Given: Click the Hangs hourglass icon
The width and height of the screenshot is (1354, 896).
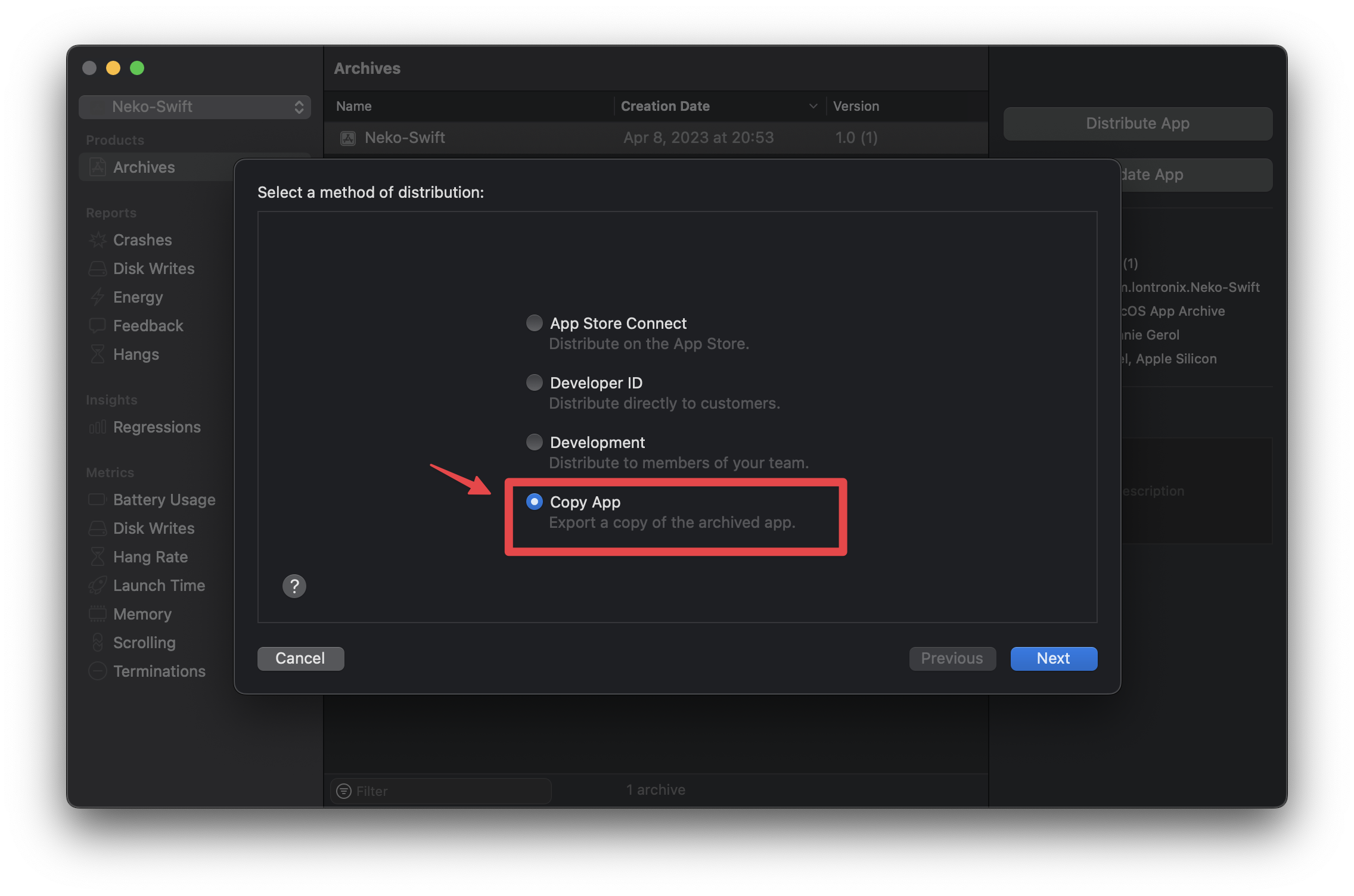Looking at the screenshot, I should [x=98, y=354].
